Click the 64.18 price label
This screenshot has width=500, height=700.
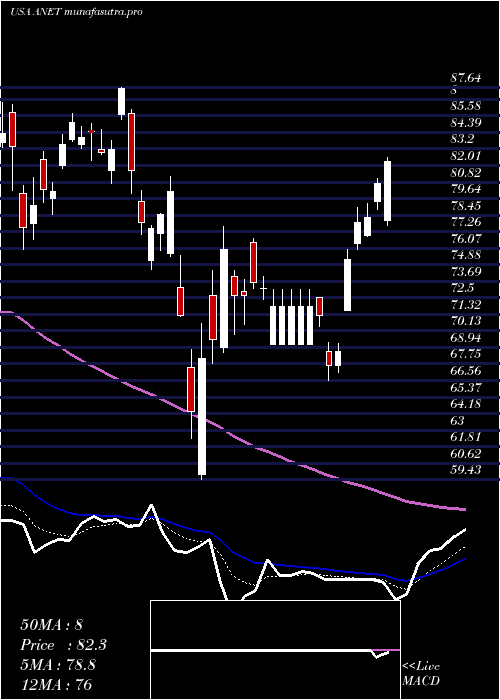(466, 404)
